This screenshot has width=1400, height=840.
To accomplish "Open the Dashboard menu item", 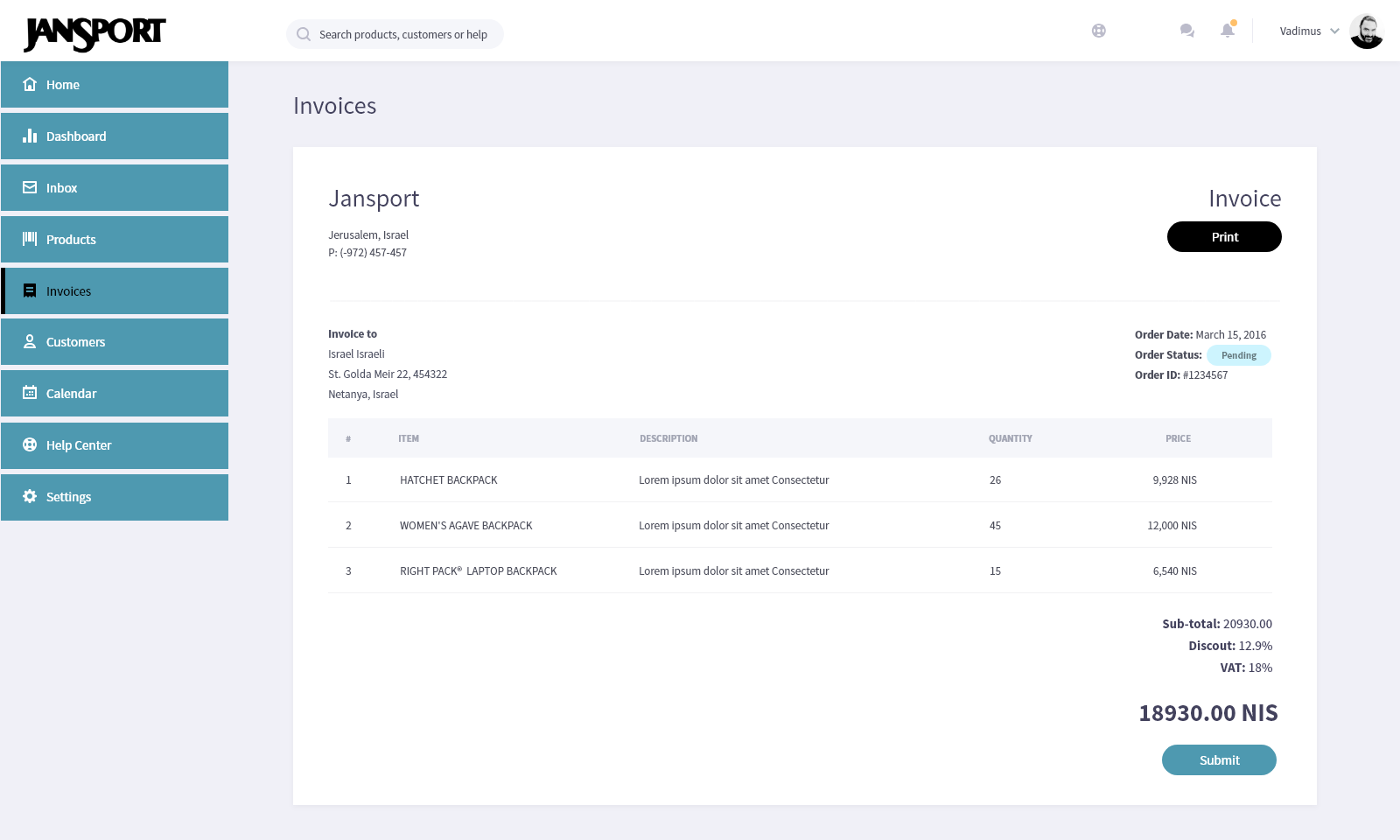I will click(x=115, y=136).
